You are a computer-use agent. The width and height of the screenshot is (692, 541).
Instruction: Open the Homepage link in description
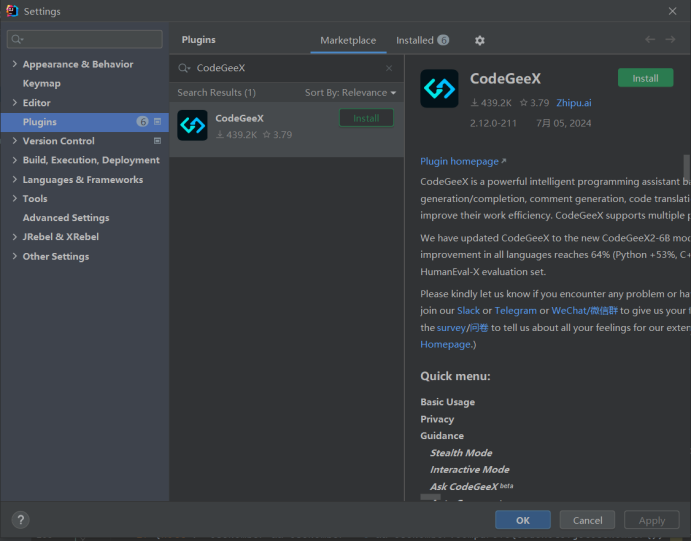tap(445, 344)
